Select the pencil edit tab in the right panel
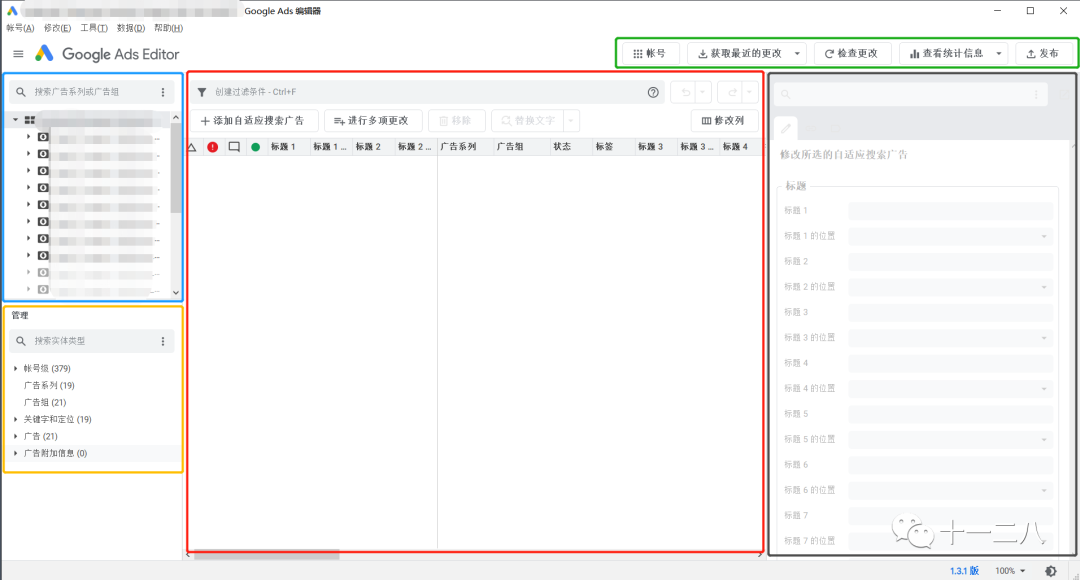 [786, 129]
